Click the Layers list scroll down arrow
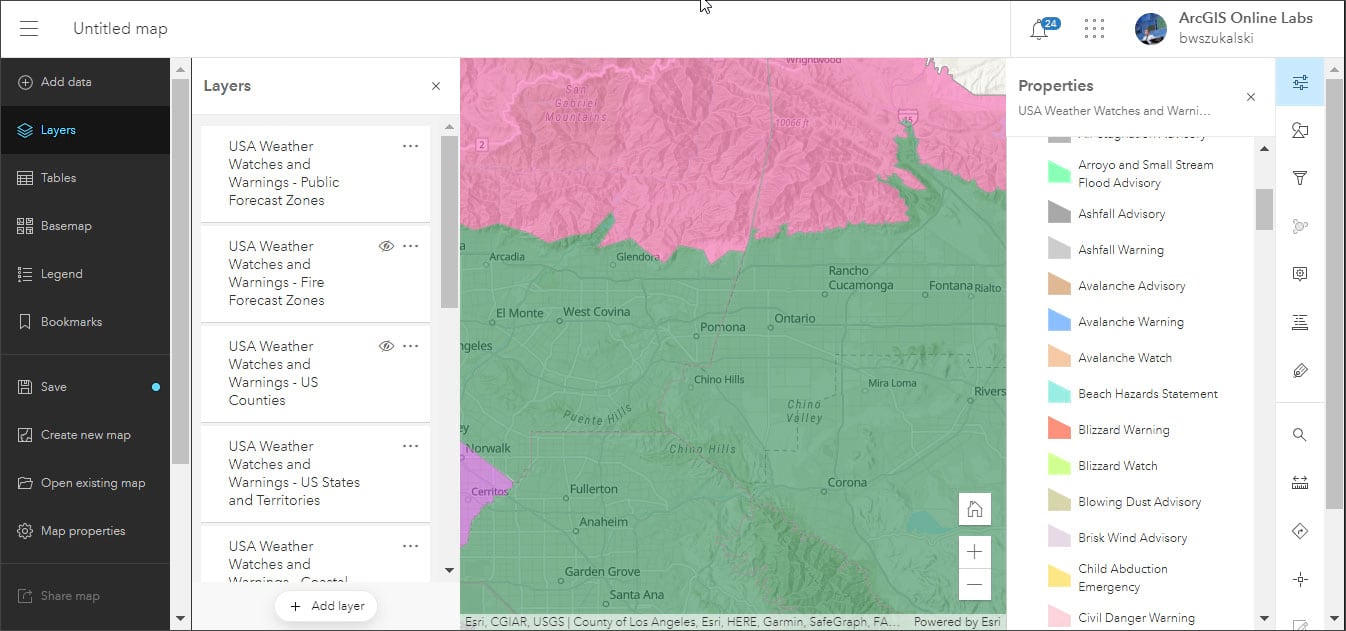This screenshot has height=631, width=1346. (449, 571)
